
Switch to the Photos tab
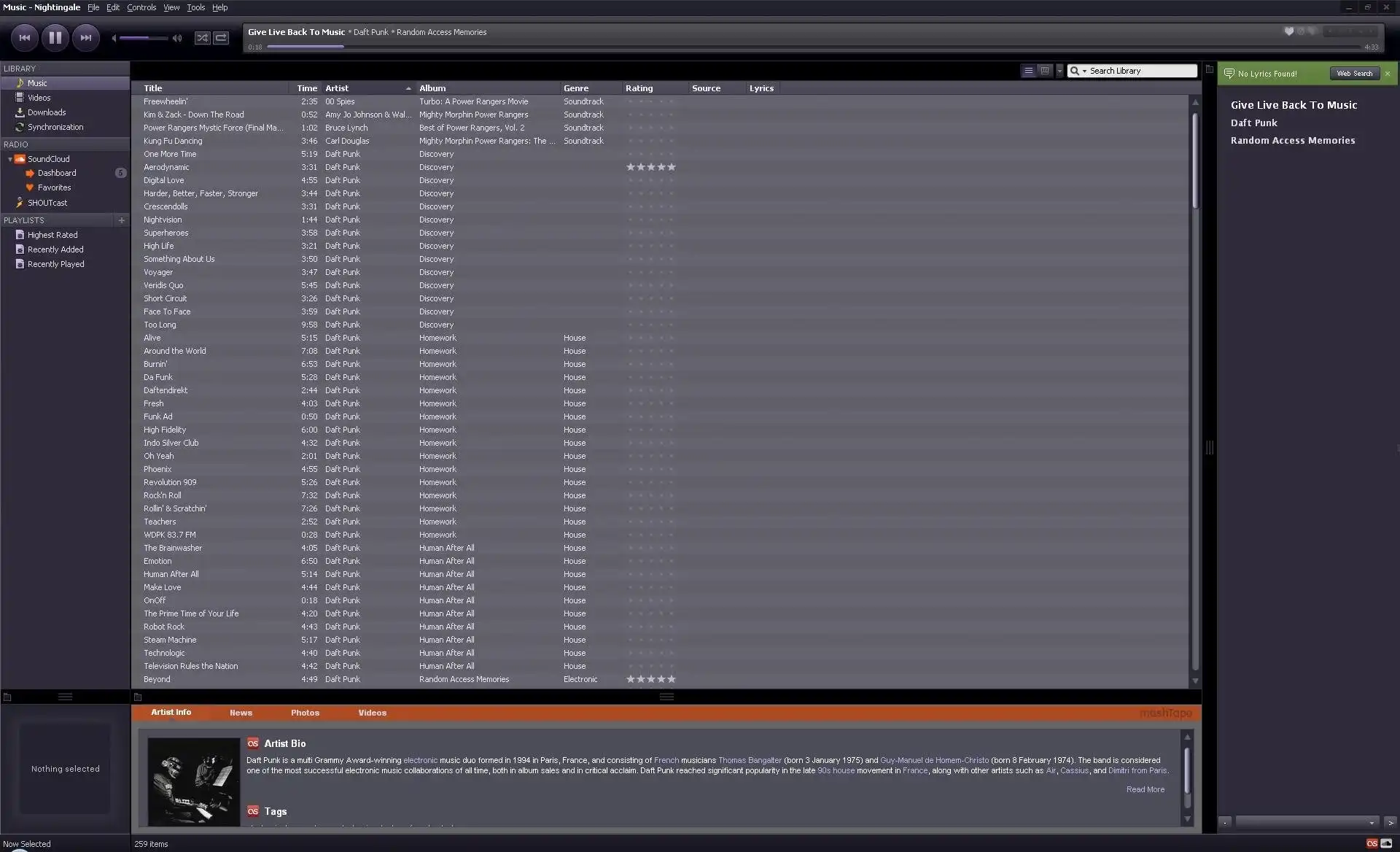point(305,713)
